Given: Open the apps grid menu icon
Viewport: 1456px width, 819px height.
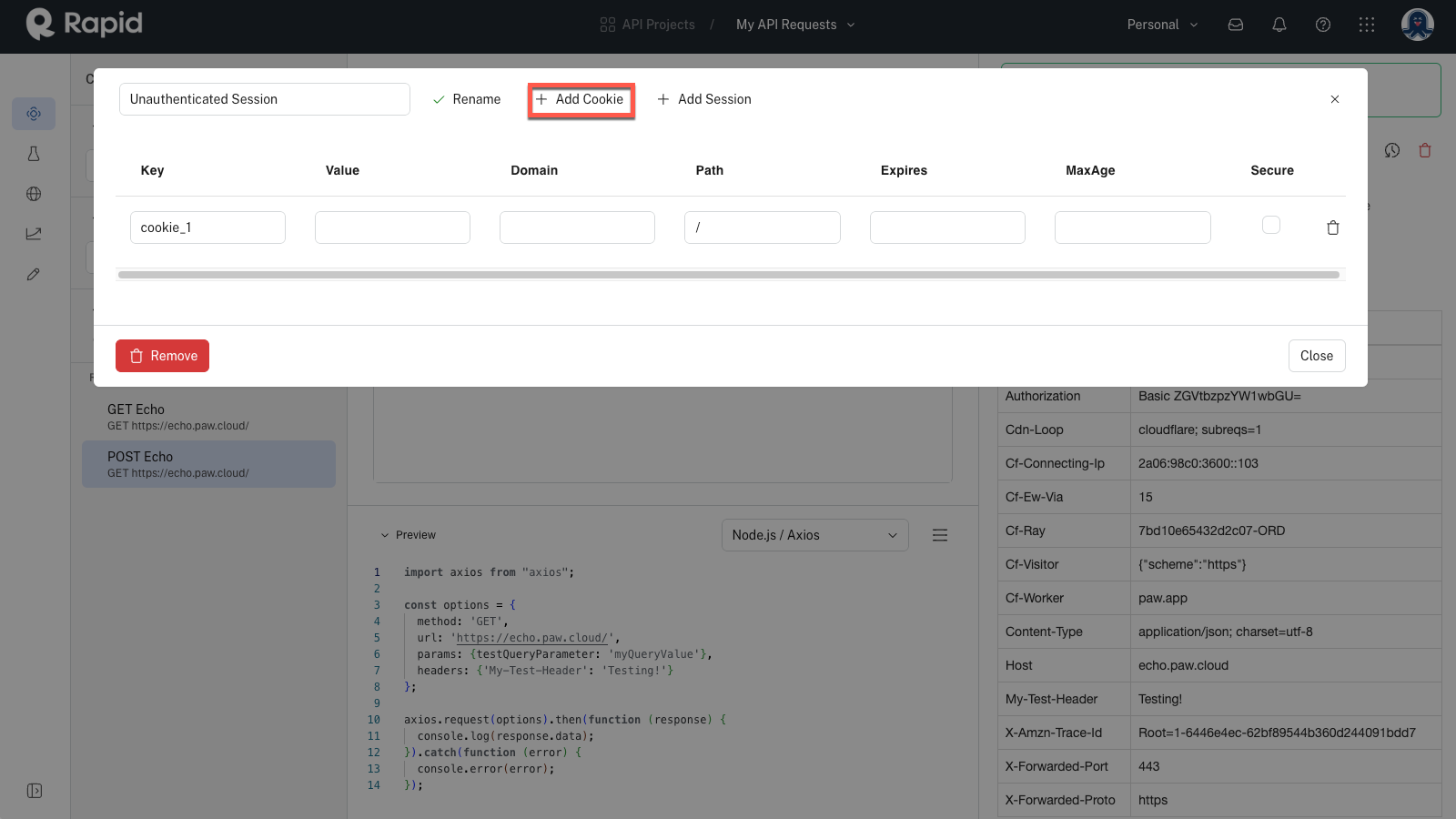Looking at the screenshot, I should 1367,25.
